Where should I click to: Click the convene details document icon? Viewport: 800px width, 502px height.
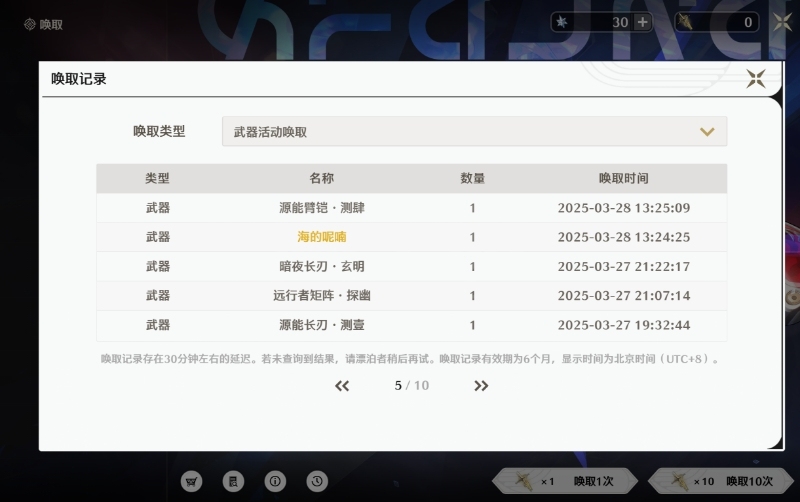(x=233, y=481)
